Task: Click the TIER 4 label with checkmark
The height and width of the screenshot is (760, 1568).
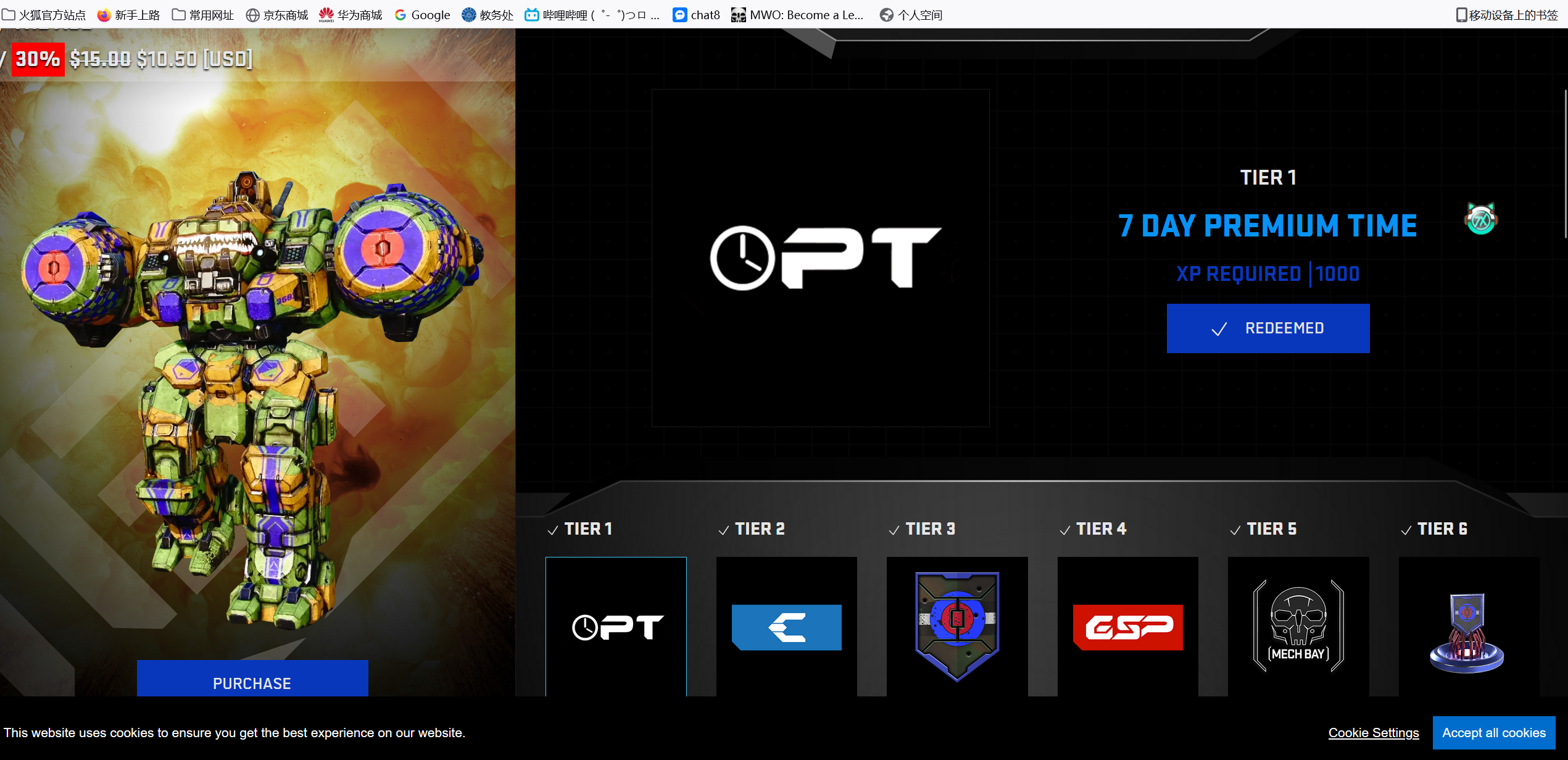Action: [1092, 529]
